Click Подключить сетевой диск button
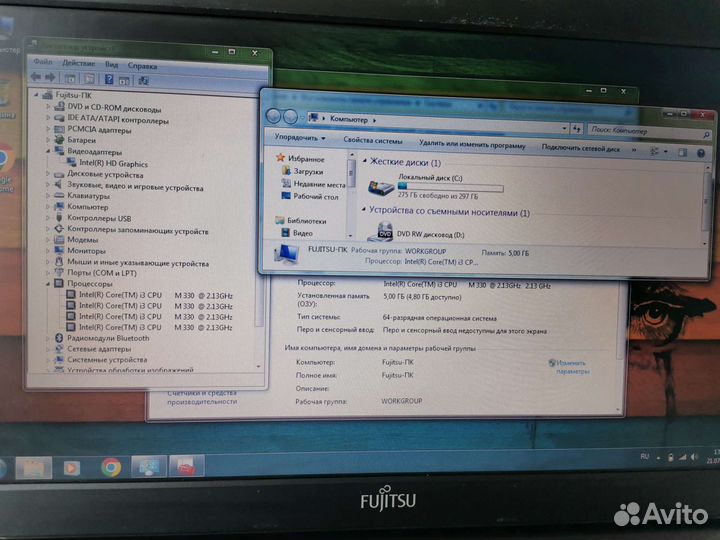720x540 pixels. (581, 148)
